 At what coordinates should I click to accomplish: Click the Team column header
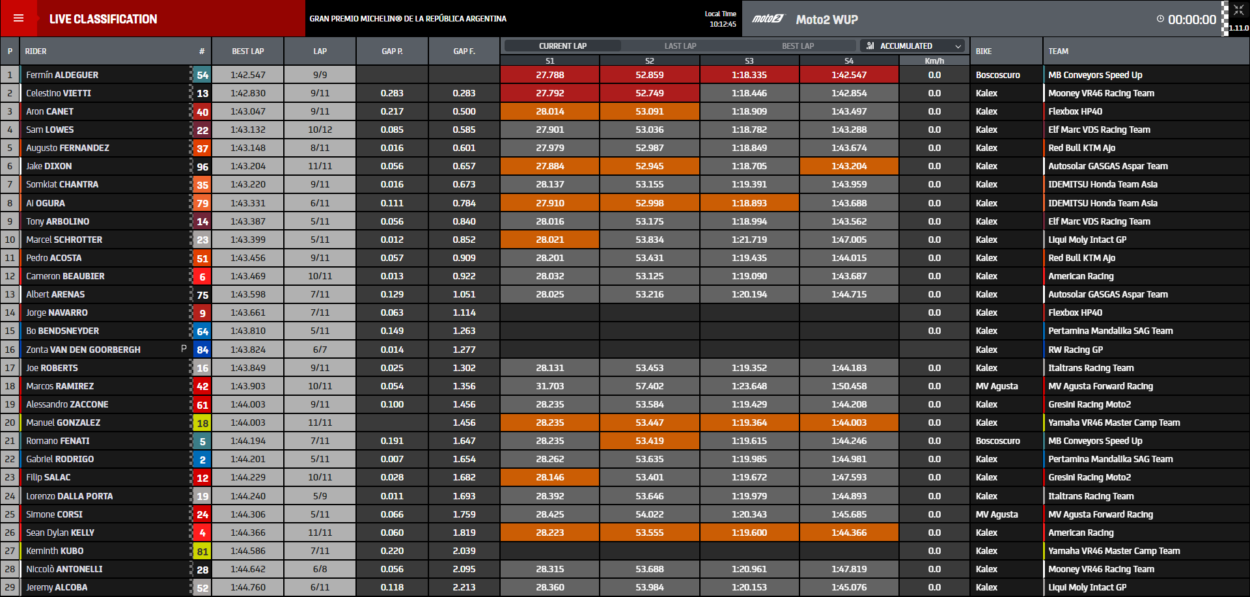coord(1146,51)
